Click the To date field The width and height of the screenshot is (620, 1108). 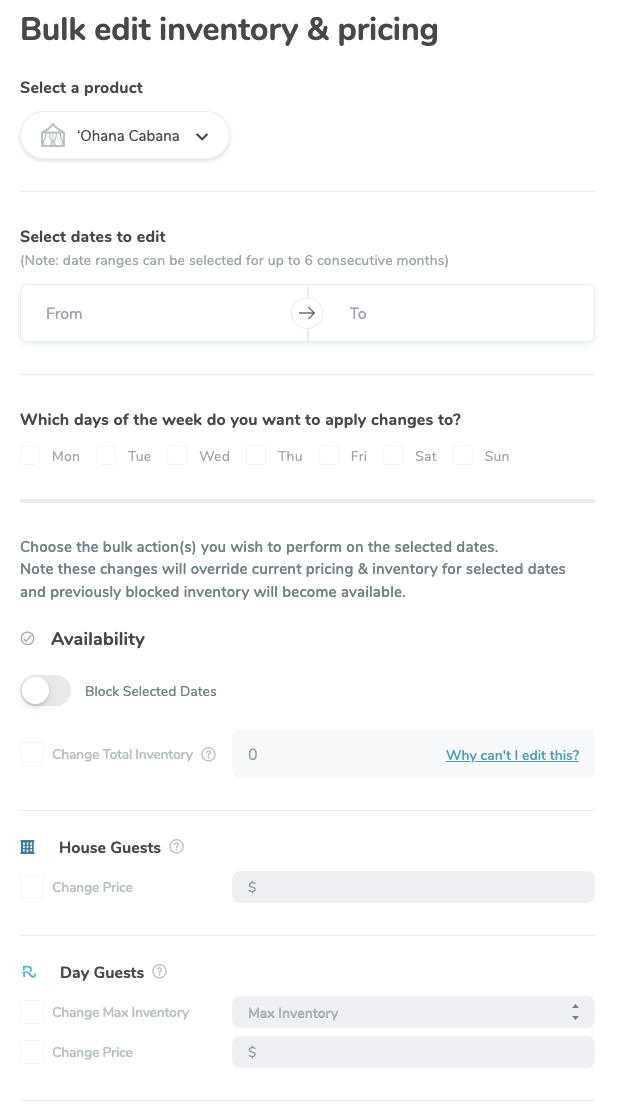pos(460,313)
